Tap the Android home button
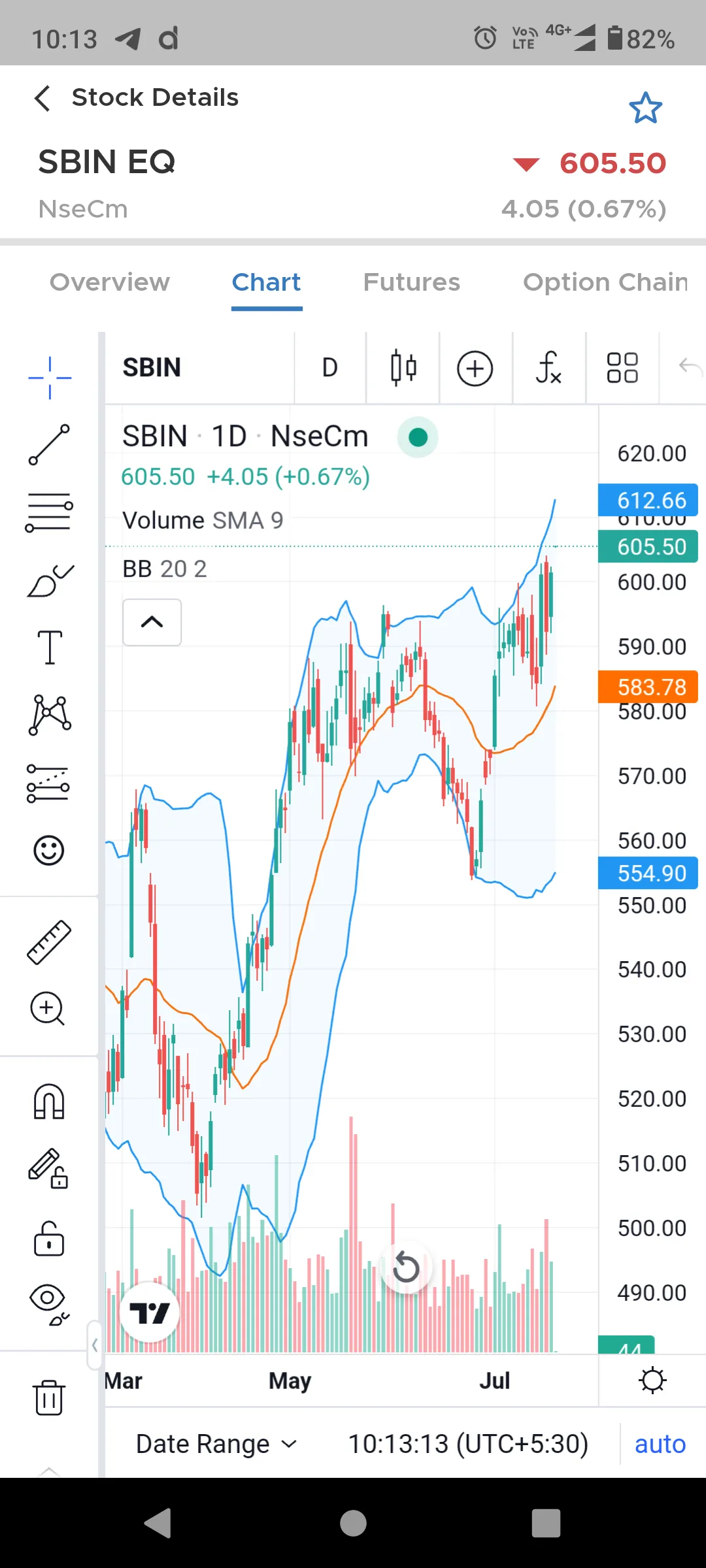The height and width of the screenshot is (1568, 706). [353, 1524]
